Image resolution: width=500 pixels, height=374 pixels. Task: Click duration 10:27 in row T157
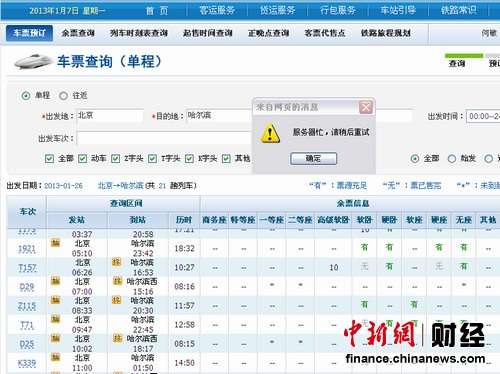(184, 267)
